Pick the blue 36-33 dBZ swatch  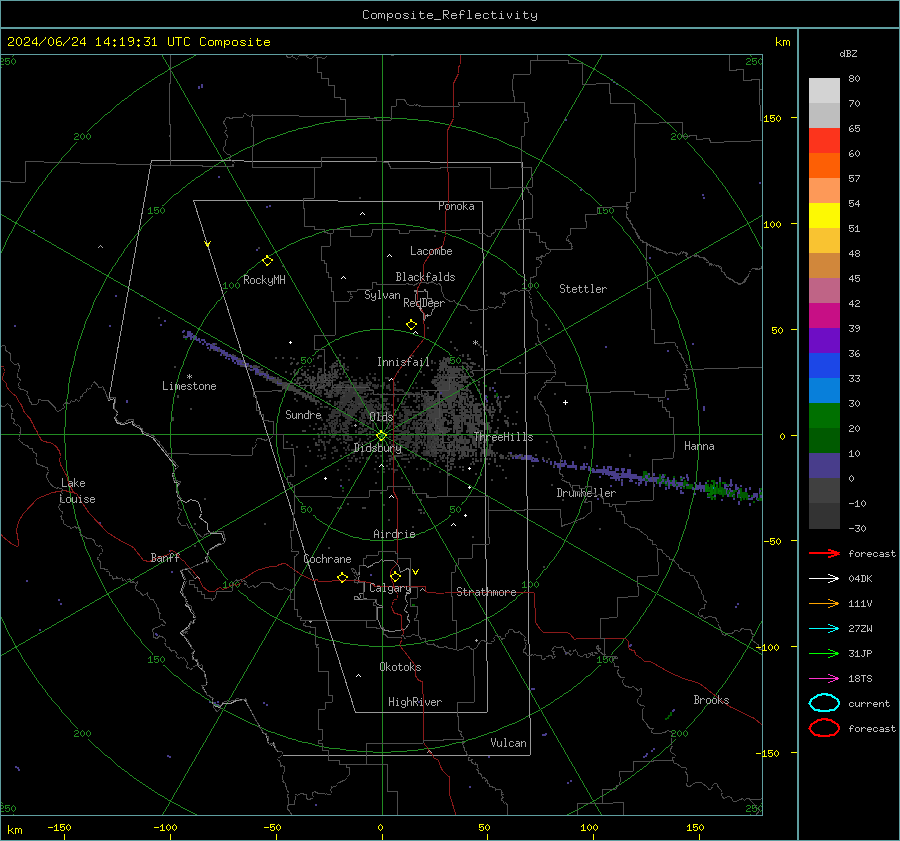pos(824,366)
